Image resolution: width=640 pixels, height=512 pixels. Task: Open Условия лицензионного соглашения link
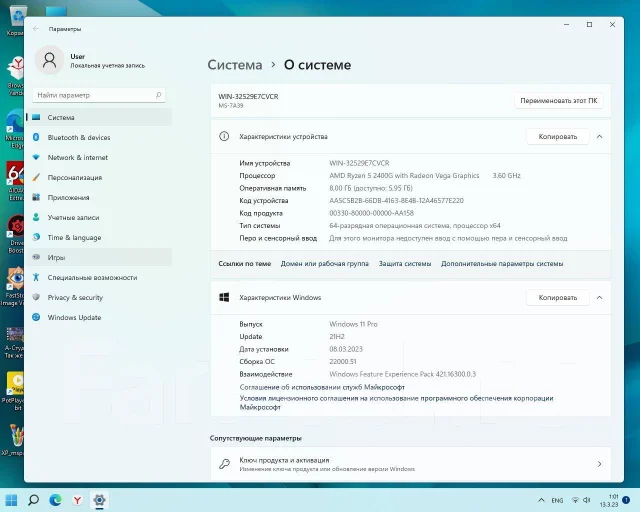396,403
